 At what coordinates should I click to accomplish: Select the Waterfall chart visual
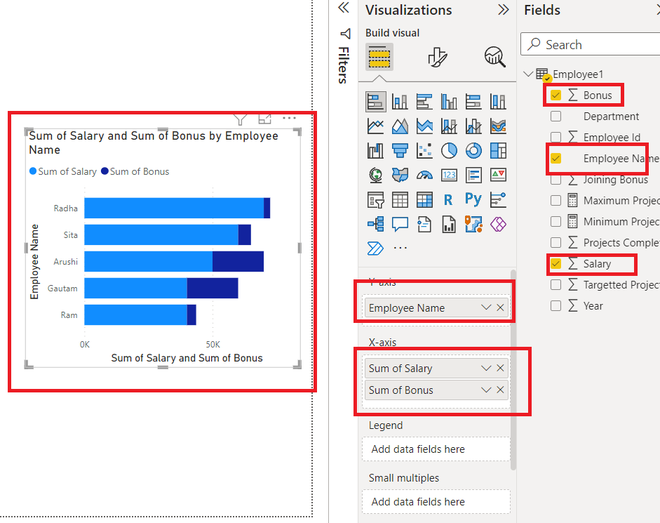click(x=375, y=151)
